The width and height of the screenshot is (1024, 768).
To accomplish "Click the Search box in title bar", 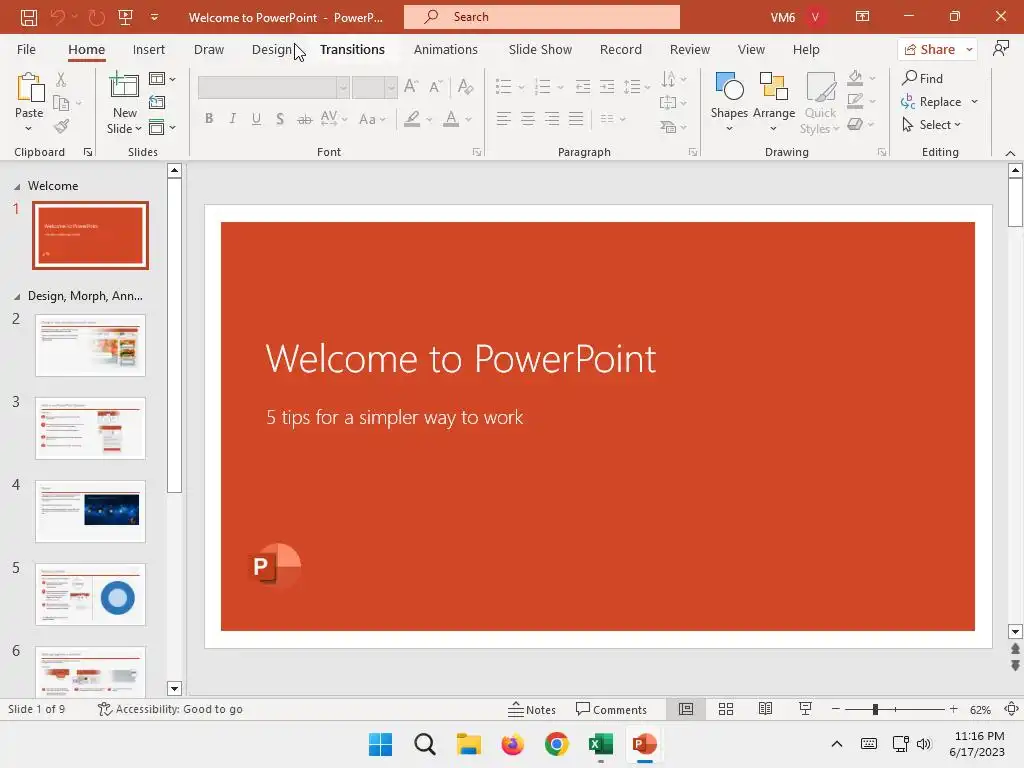I will click(541, 17).
